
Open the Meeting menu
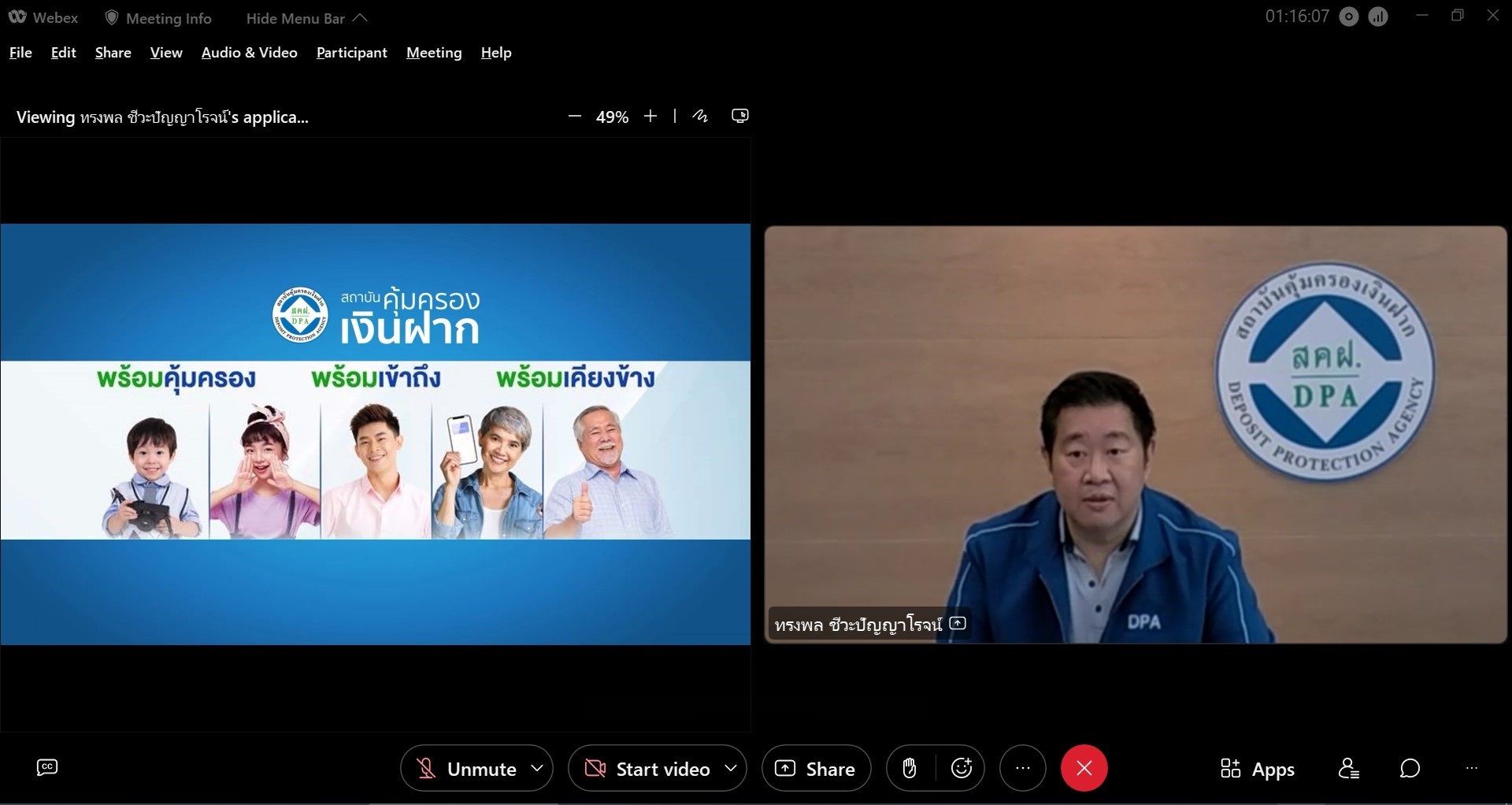point(434,53)
